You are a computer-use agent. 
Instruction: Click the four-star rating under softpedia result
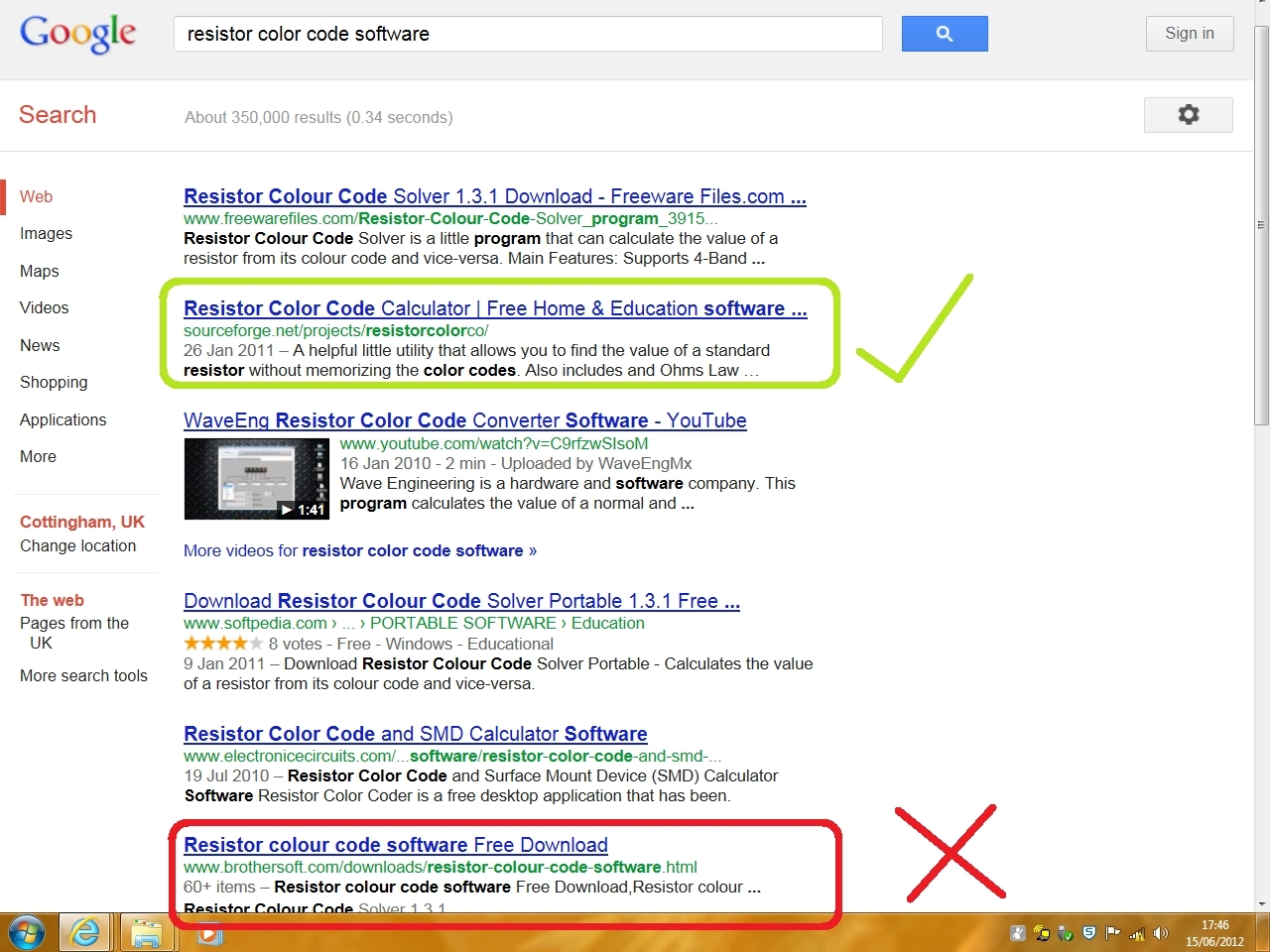[223, 644]
